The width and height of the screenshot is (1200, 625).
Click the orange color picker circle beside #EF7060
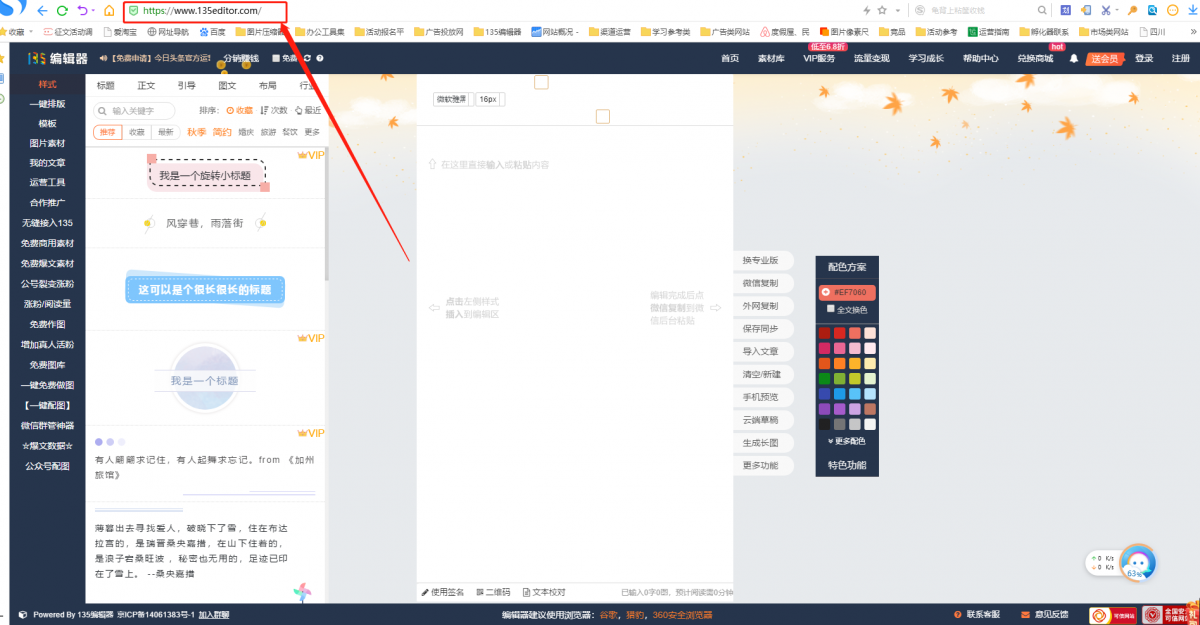tap(825, 293)
